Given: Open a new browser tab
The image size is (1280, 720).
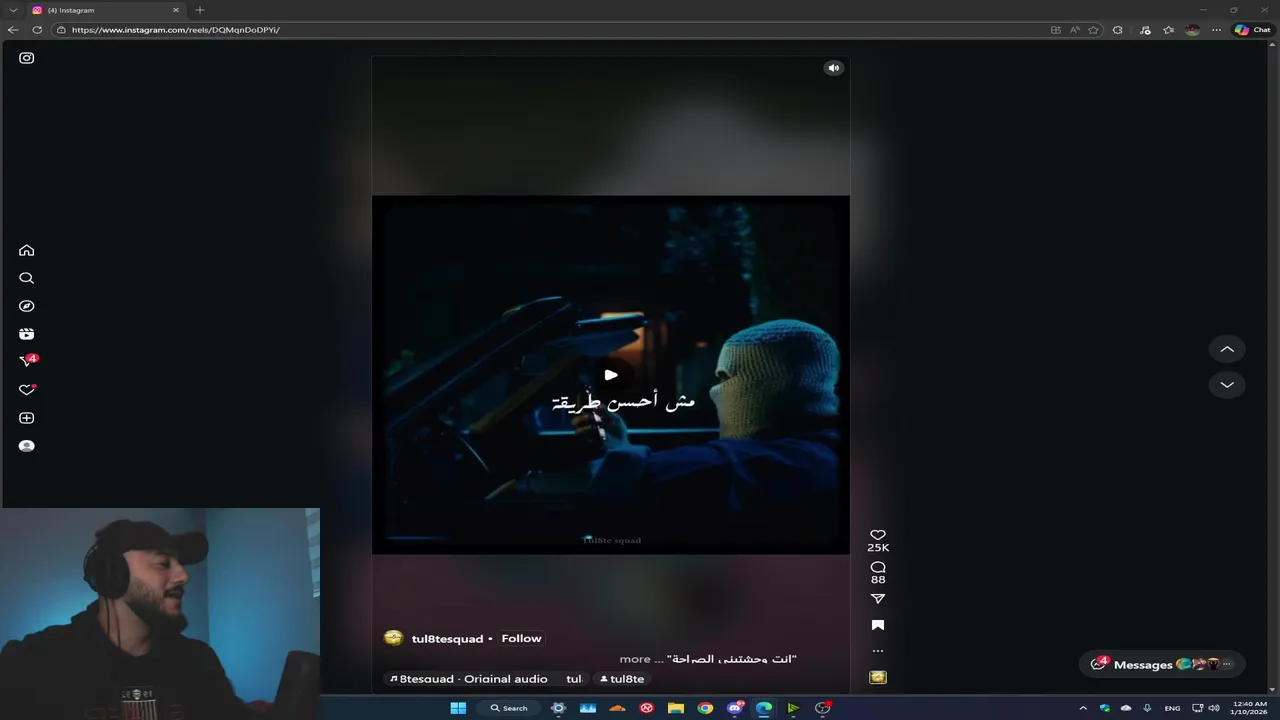Looking at the screenshot, I should [x=200, y=10].
